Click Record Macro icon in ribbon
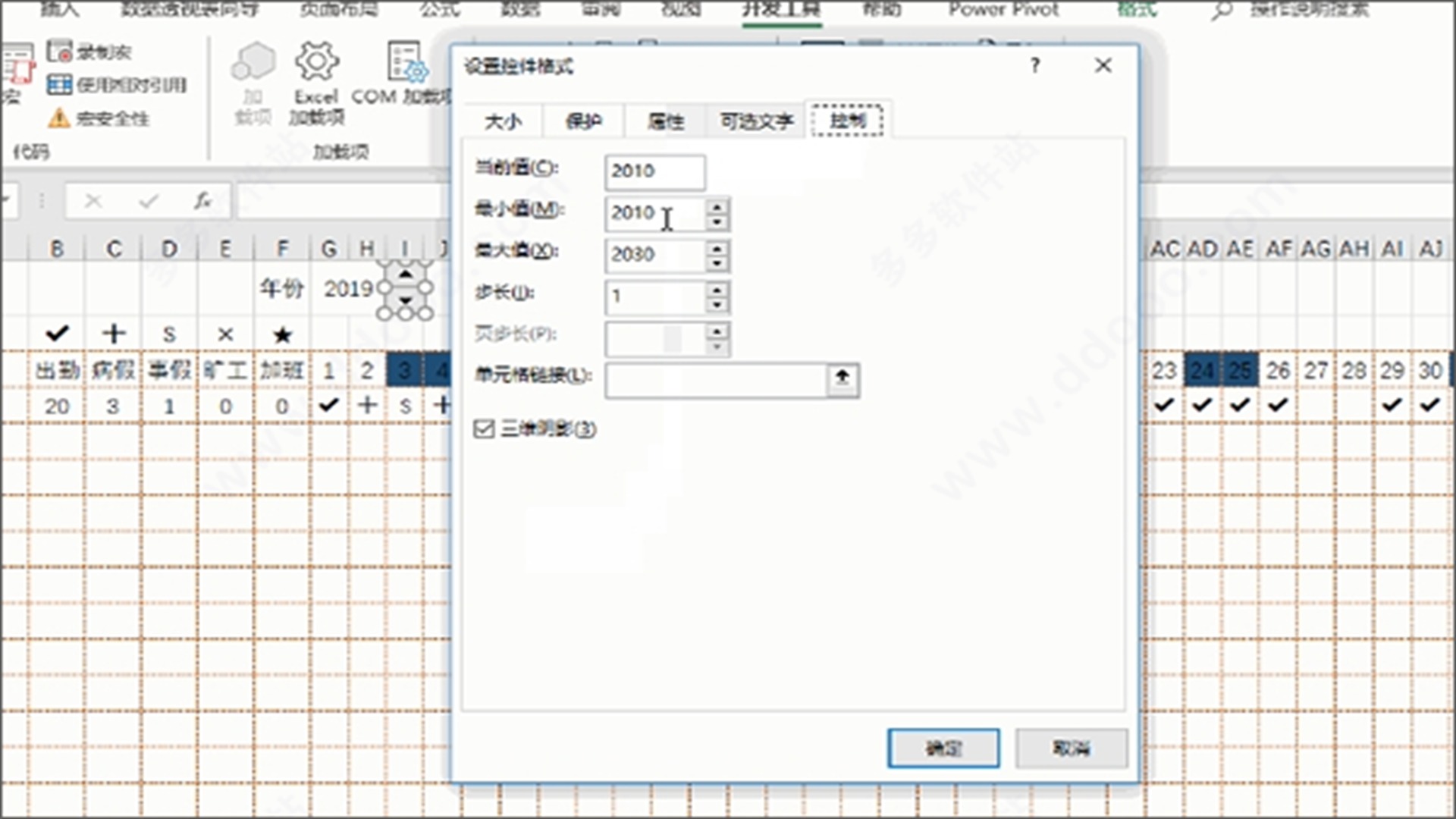The image size is (1456, 819). click(60, 52)
